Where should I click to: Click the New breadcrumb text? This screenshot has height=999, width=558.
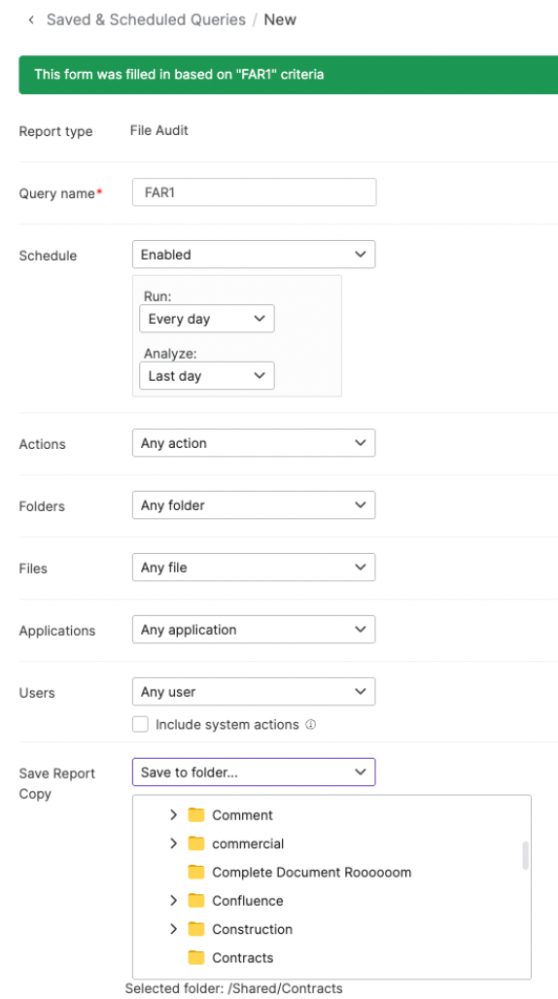280,20
